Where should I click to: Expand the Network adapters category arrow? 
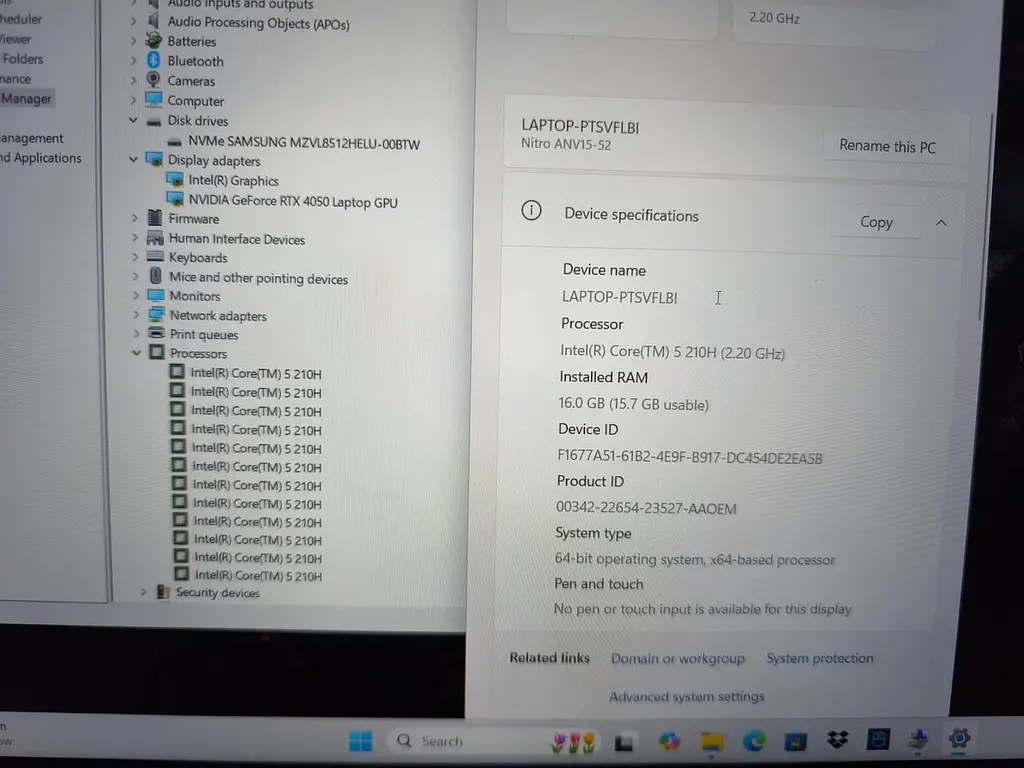[x=136, y=315]
